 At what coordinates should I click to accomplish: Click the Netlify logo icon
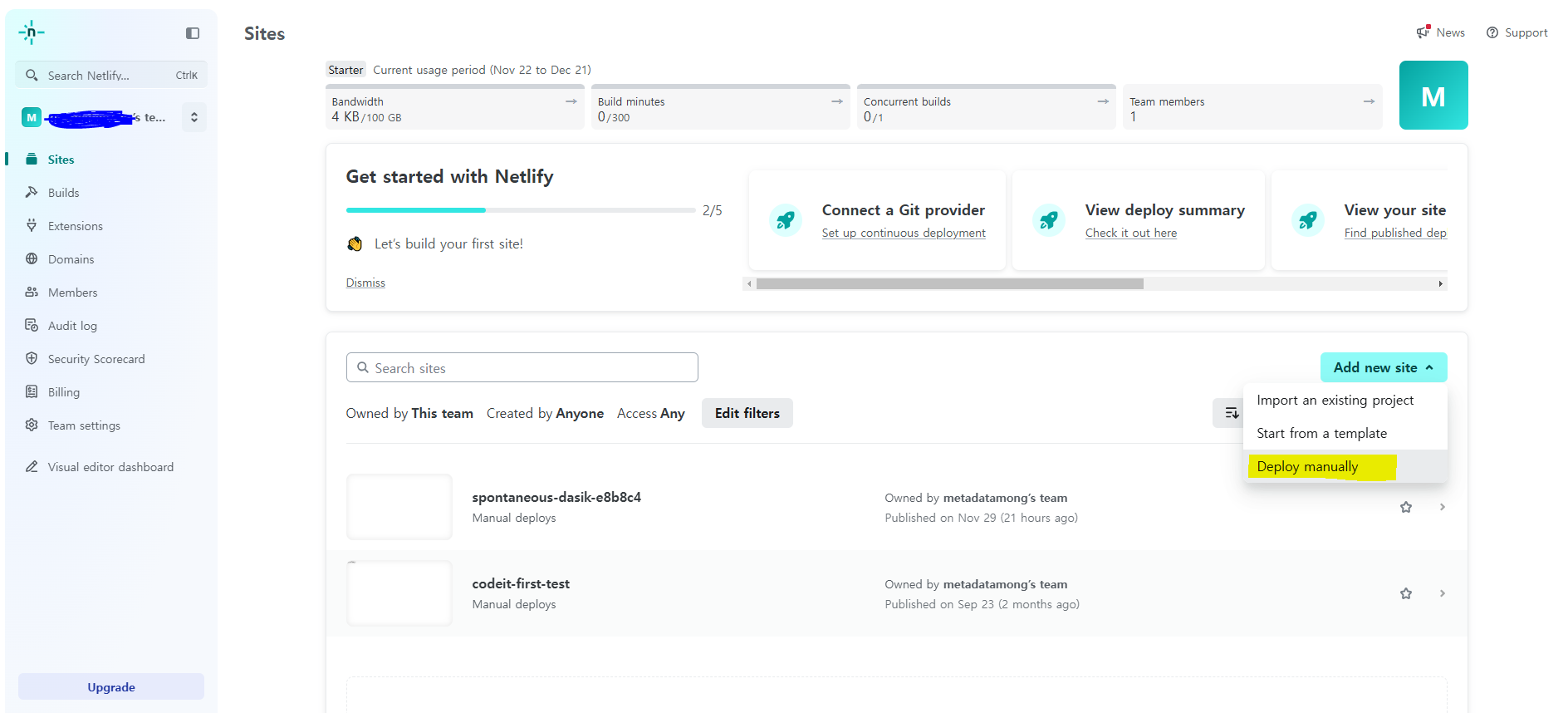click(32, 32)
